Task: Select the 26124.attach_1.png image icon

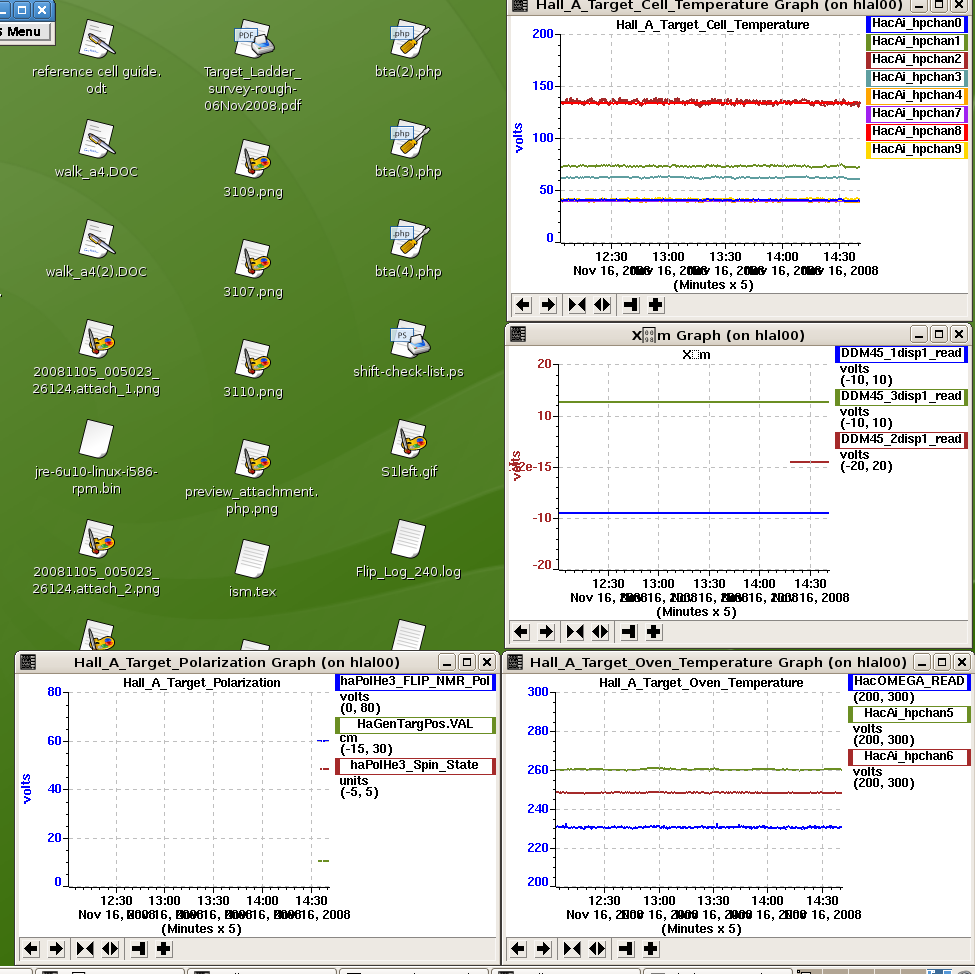Action: point(97,338)
